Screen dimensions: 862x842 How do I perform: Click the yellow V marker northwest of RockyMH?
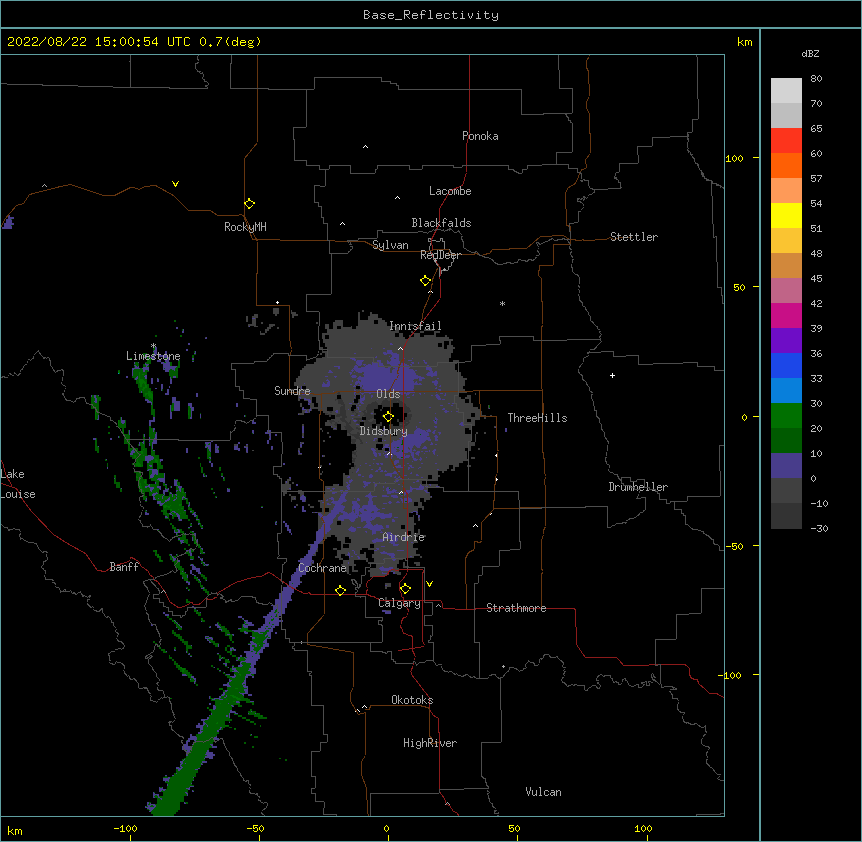(x=175, y=184)
